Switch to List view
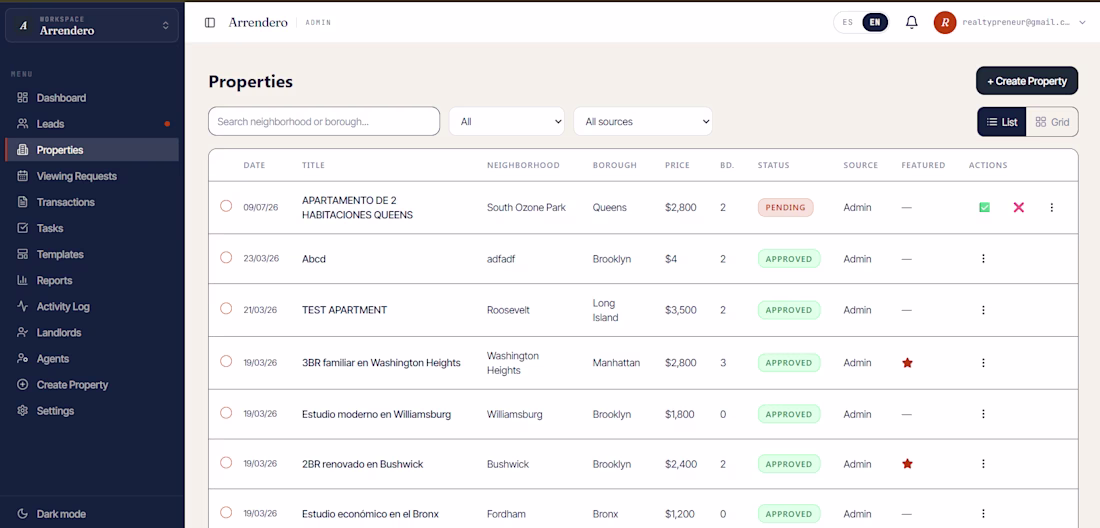 tap(1002, 122)
